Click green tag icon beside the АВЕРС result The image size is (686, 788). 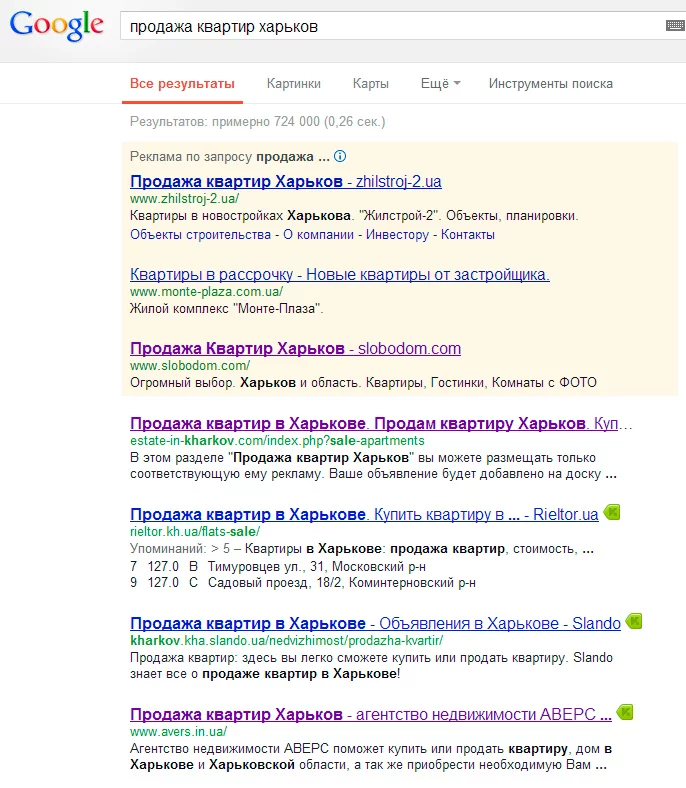click(x=625, y=712)
